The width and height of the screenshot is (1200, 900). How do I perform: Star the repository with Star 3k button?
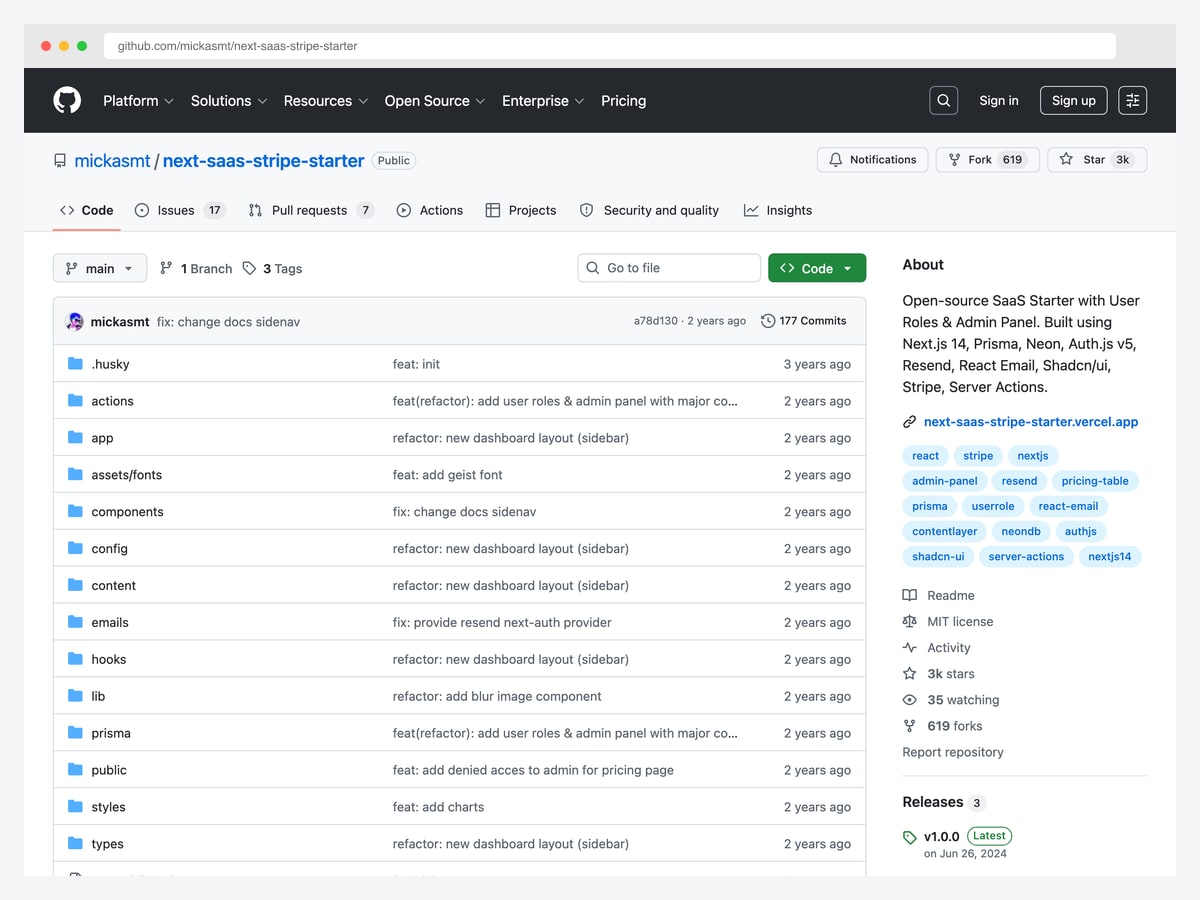tap(1097, 160)
